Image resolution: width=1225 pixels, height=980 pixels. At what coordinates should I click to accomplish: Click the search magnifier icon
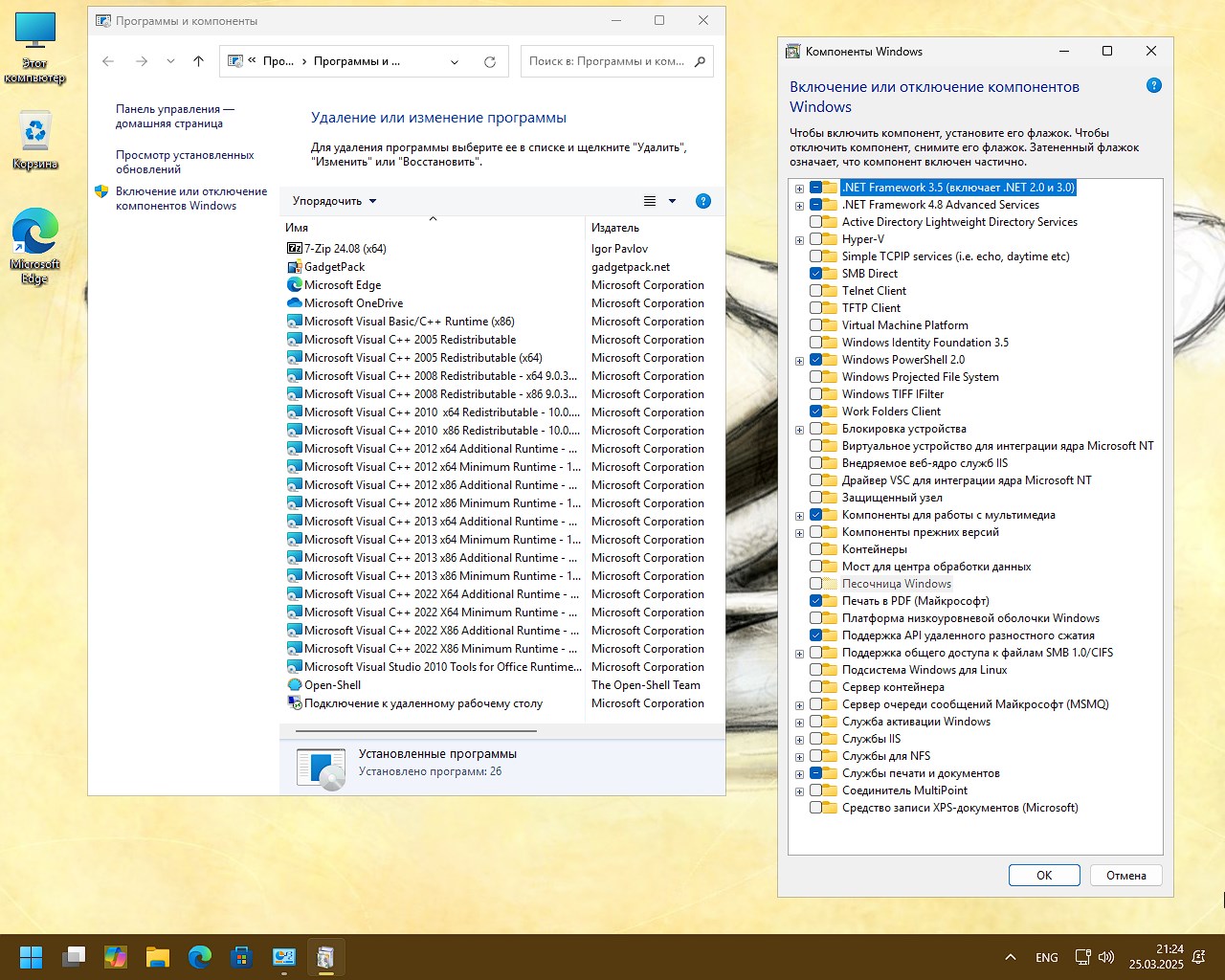click(x=700, y=61)
